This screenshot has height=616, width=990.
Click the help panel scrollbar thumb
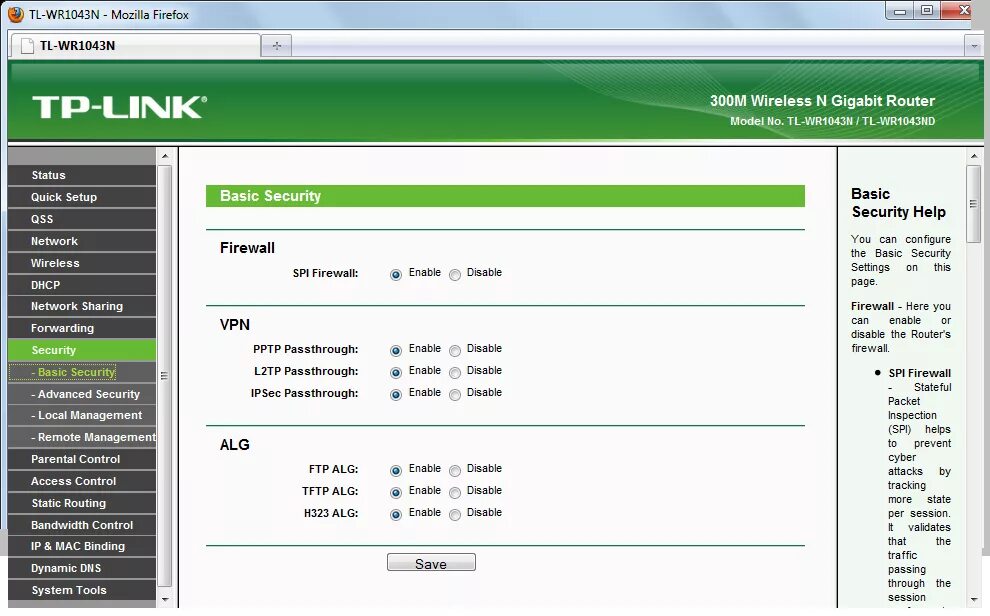974,203
